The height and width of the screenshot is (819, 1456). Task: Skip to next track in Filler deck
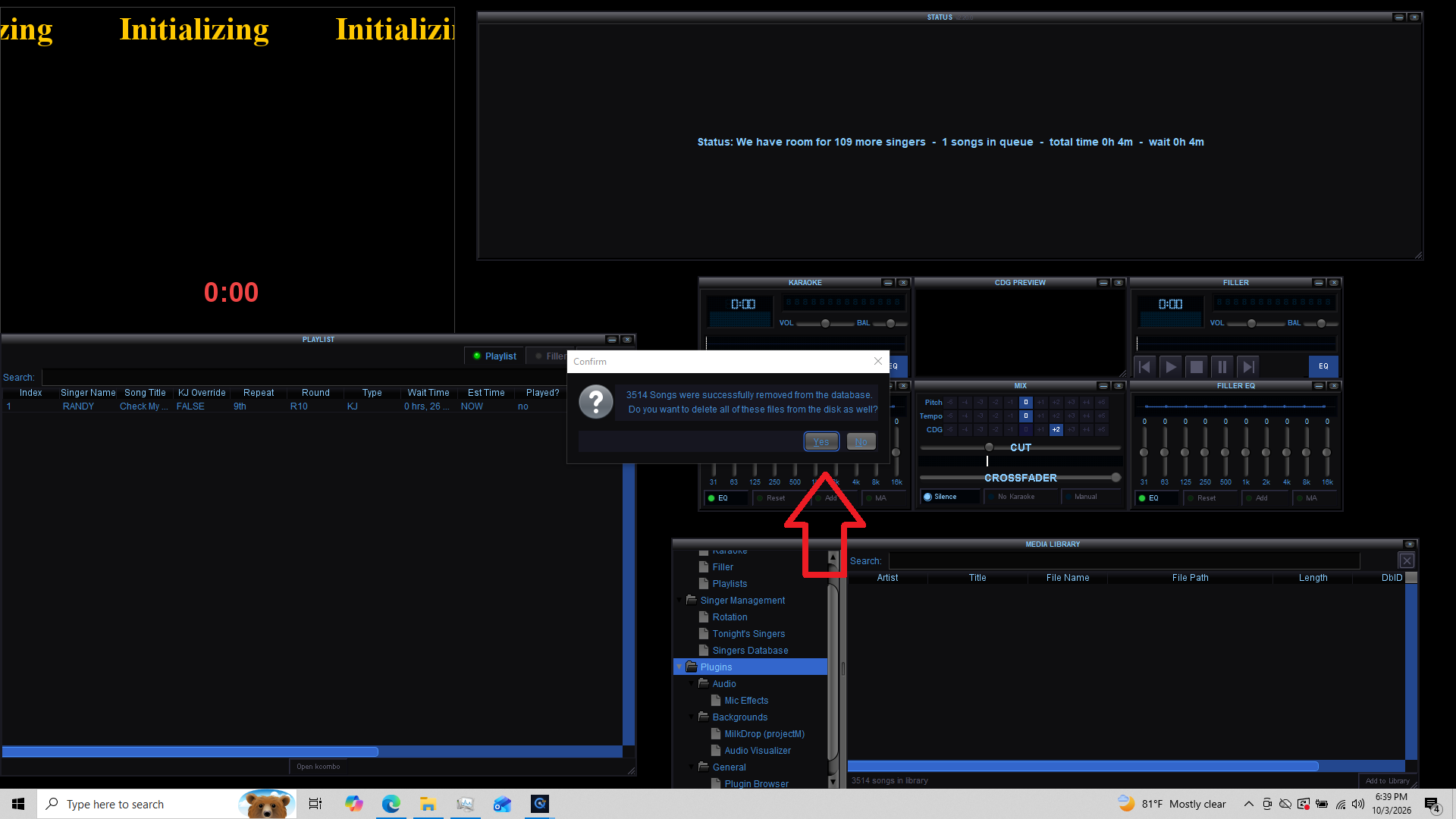point(1248,367)
